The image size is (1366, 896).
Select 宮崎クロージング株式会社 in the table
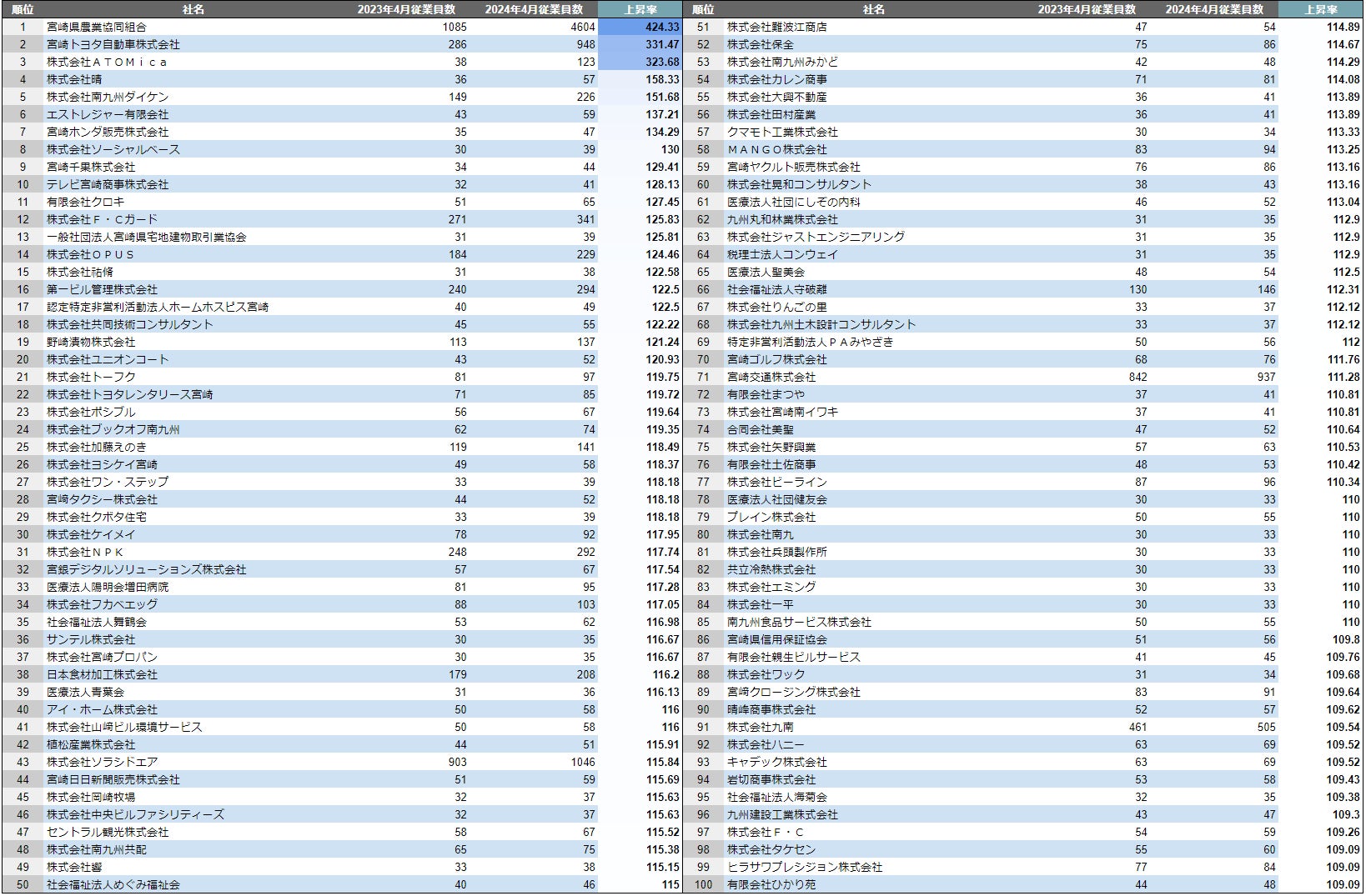click(794, 692)
